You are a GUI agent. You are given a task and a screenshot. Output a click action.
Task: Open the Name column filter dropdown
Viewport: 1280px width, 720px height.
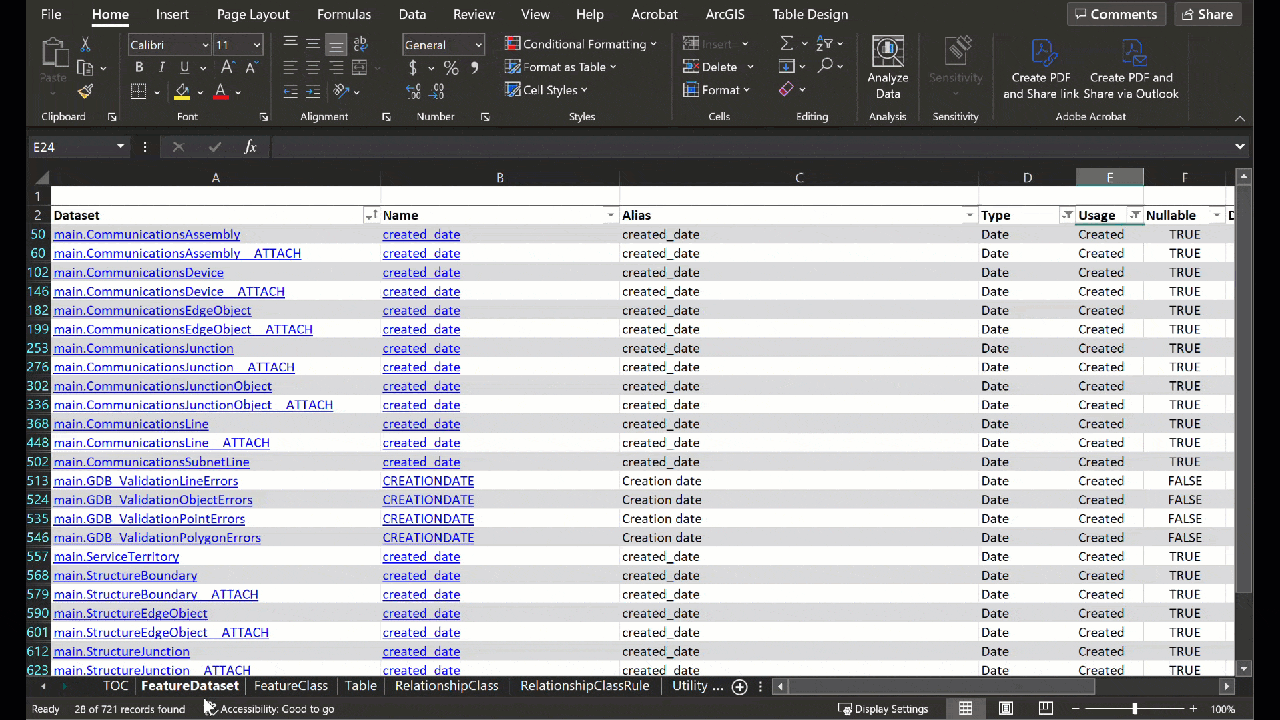[610, 216]
